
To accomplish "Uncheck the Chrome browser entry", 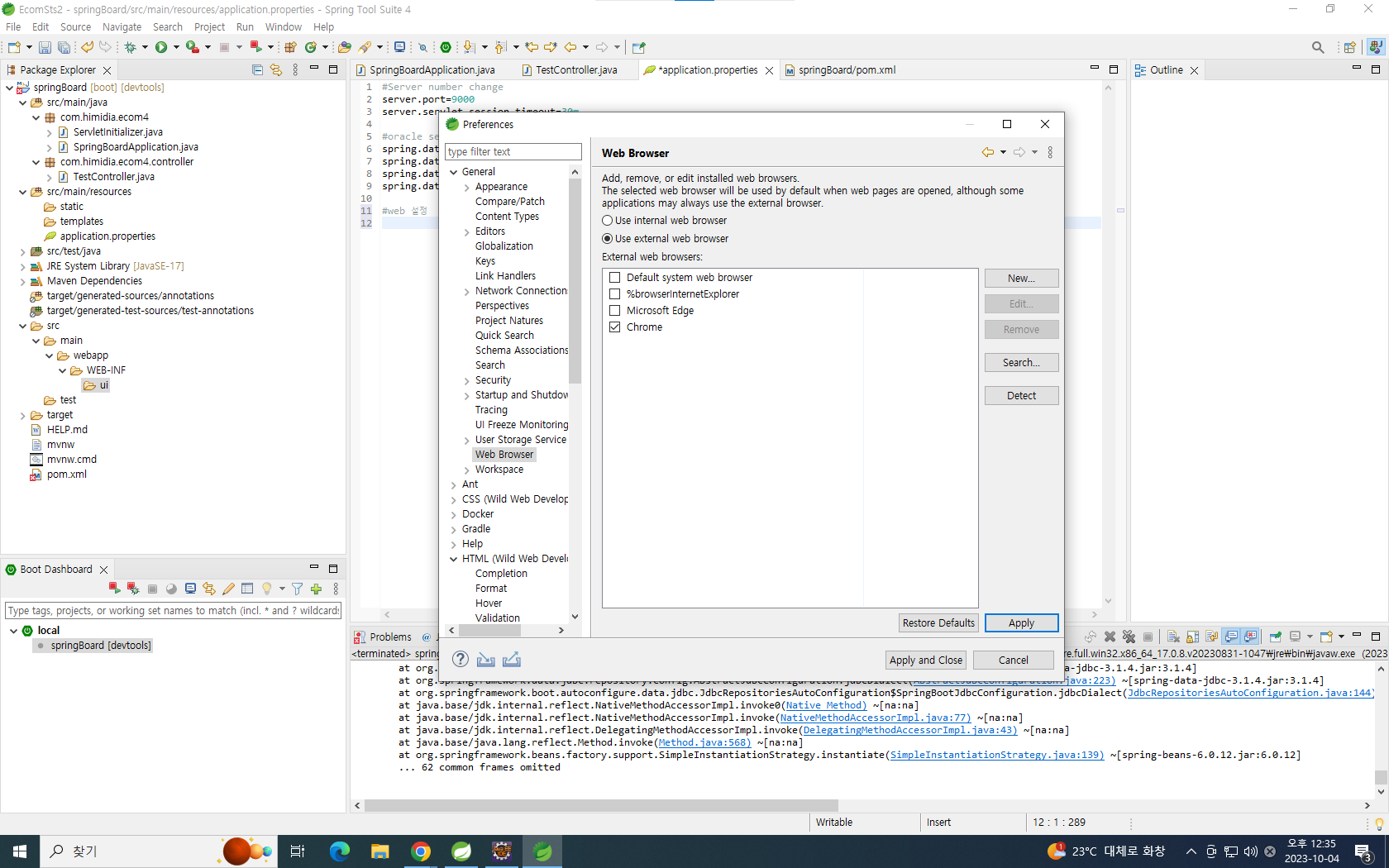I will pyautogui.click(x=614, y=327).
